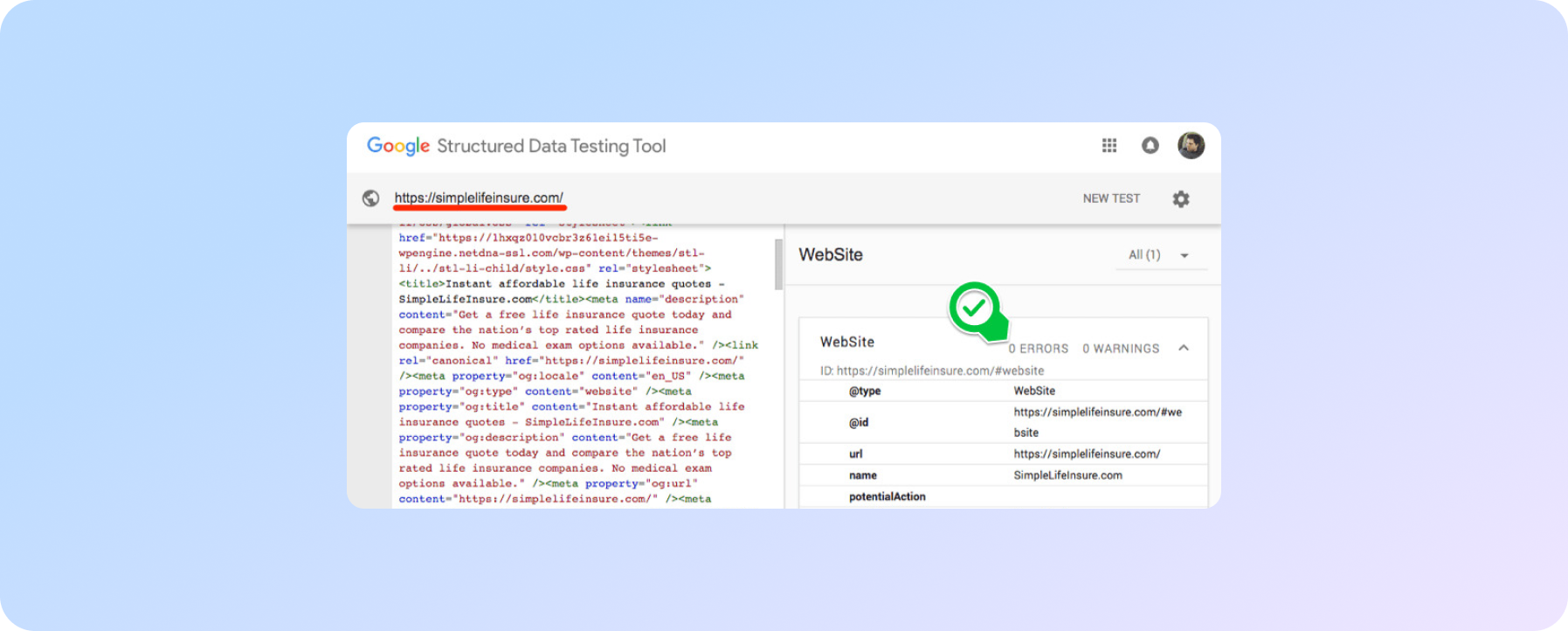Click the simplelifeinsure.com URL in the toolbar

479,198
